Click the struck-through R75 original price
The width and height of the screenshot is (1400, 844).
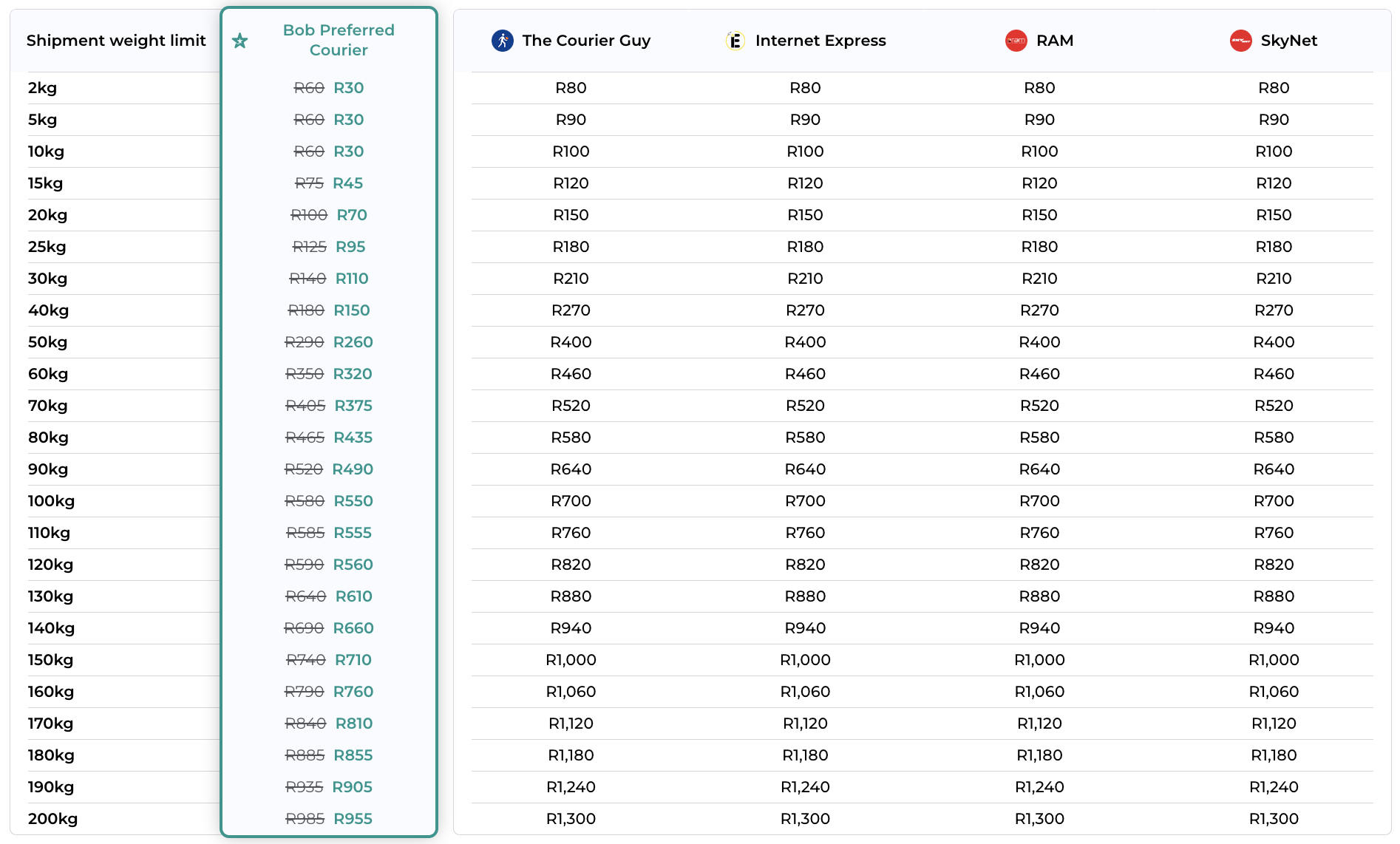point(309,183)
